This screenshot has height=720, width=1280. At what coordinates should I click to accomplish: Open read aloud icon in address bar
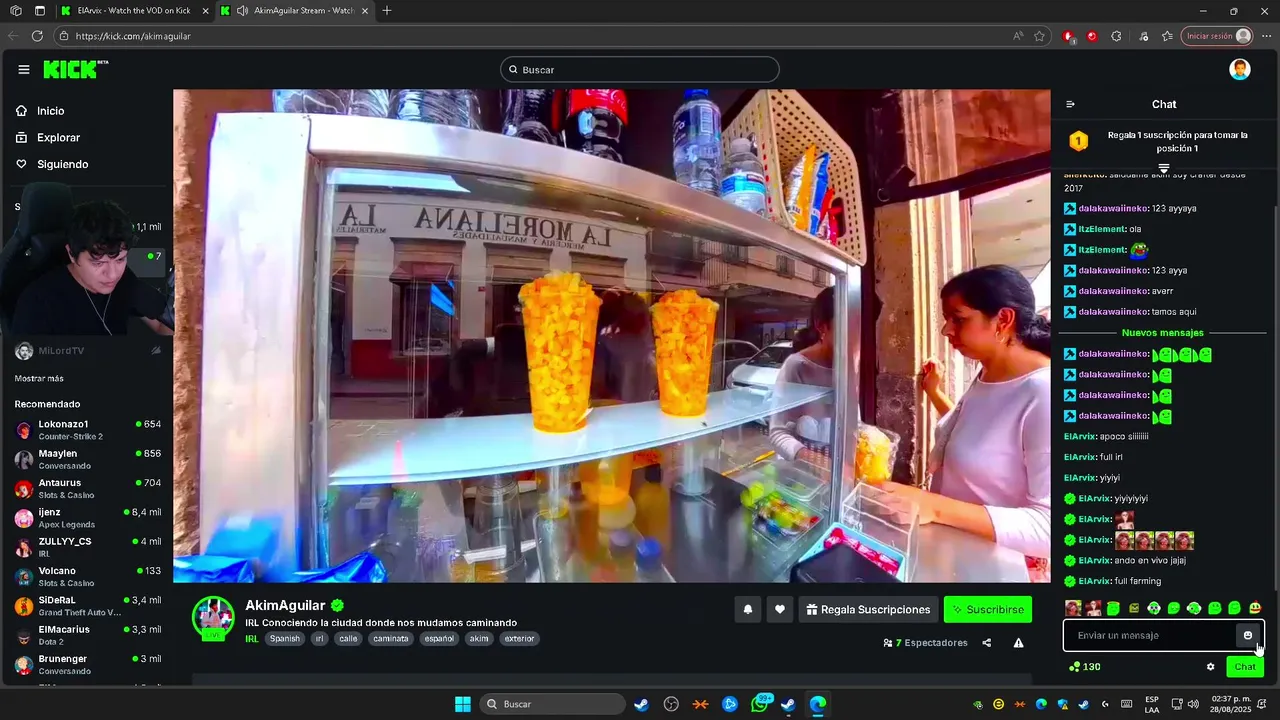click(x=1018, y=36)
